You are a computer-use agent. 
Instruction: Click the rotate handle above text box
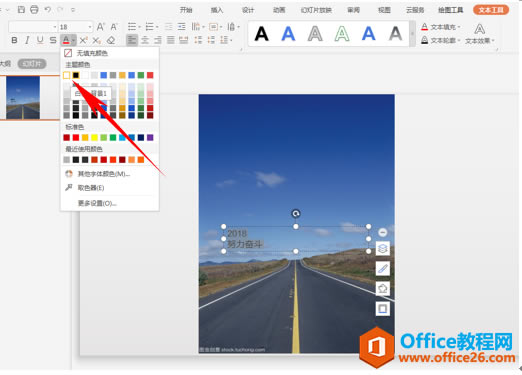[x=296, y=213]
